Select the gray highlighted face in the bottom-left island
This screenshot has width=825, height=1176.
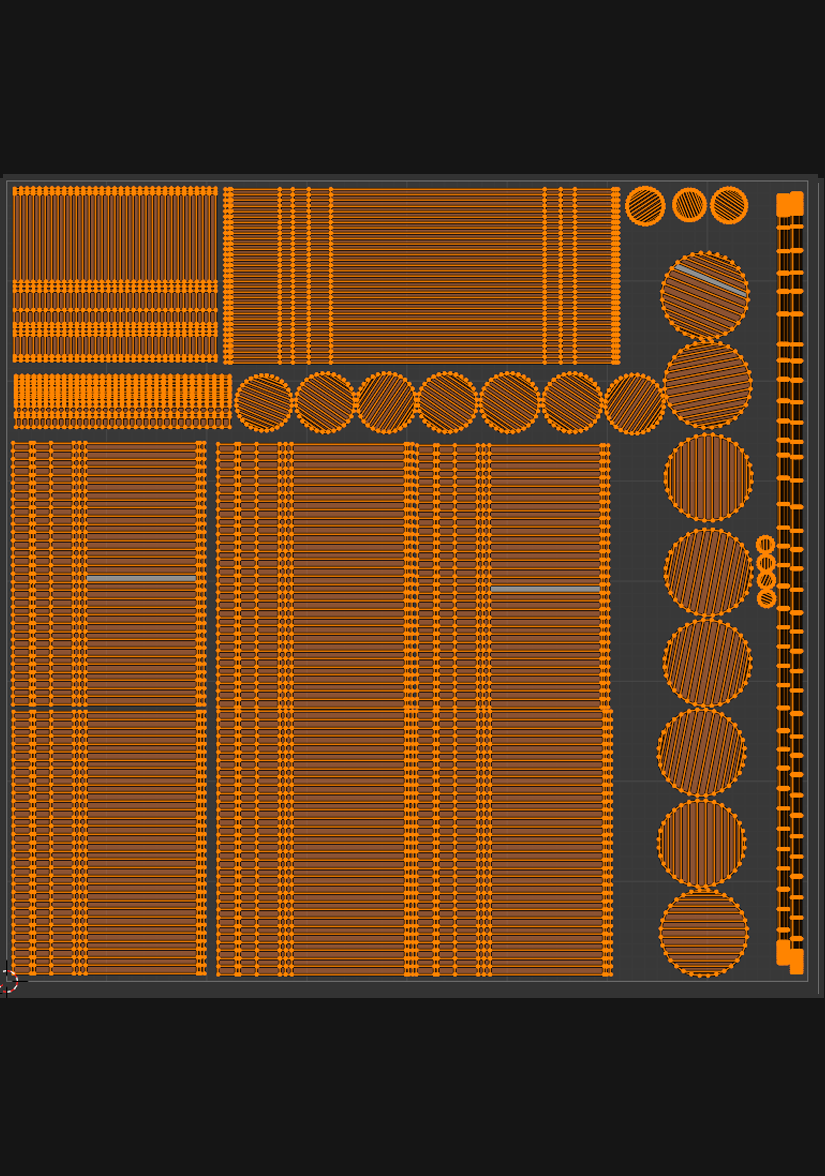point(141,578)
